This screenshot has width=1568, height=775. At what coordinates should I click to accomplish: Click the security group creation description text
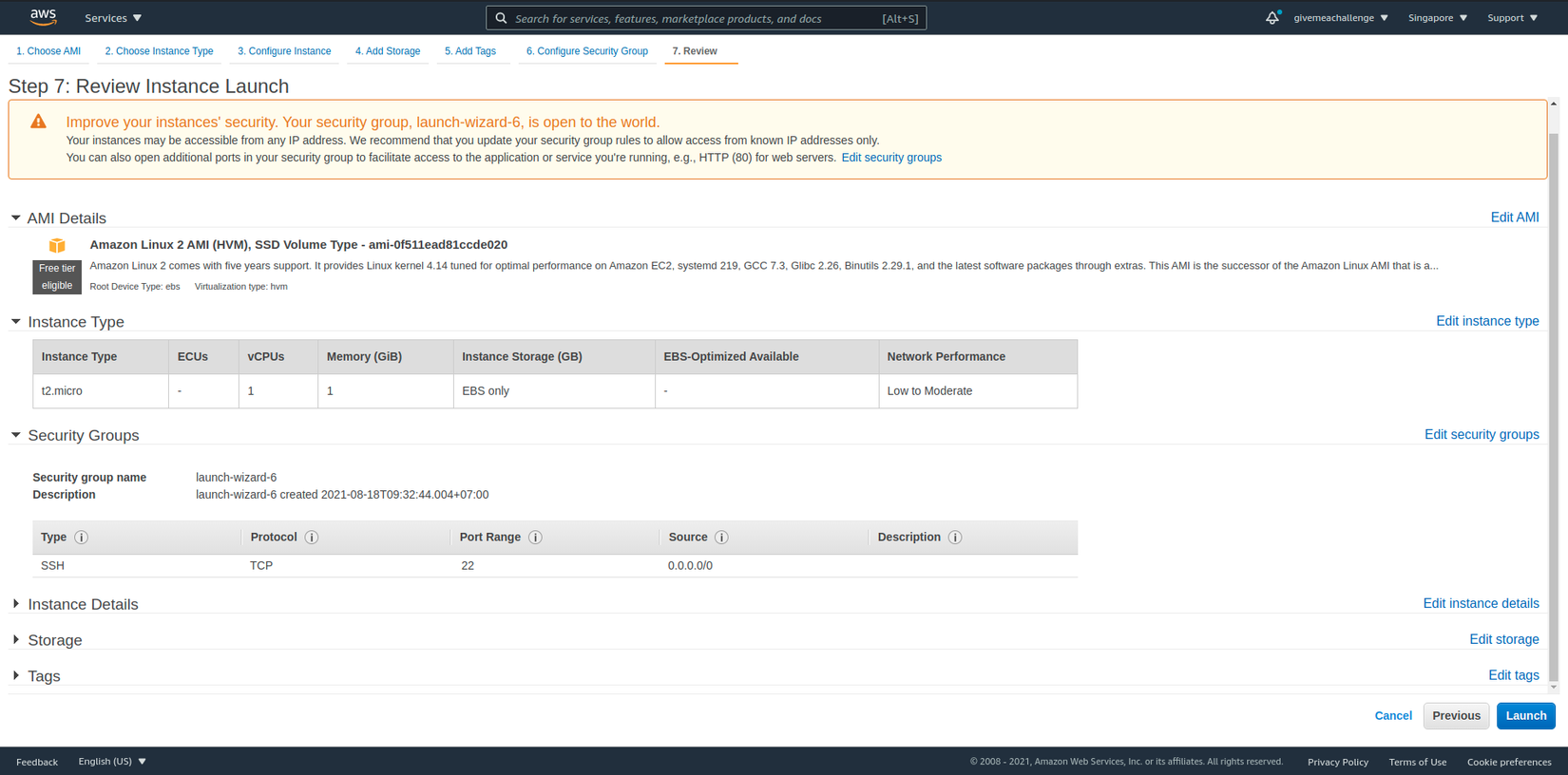point(342,495)
